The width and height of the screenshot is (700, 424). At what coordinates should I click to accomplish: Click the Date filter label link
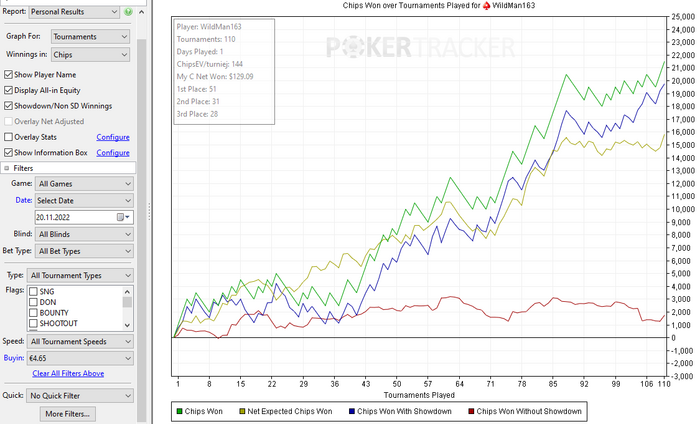(x=24, y=200)
